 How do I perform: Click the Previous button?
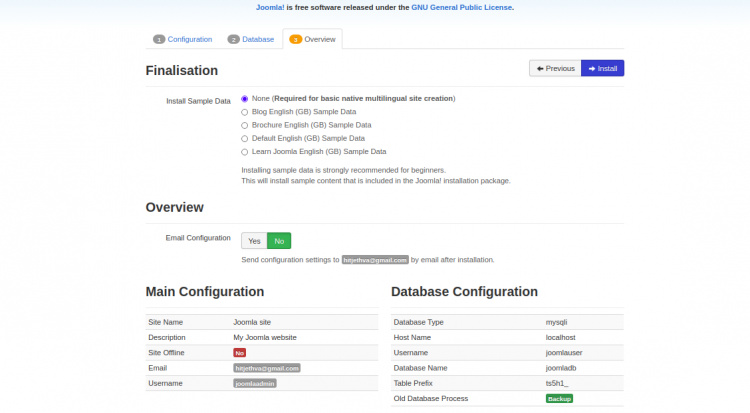[554, 68]
